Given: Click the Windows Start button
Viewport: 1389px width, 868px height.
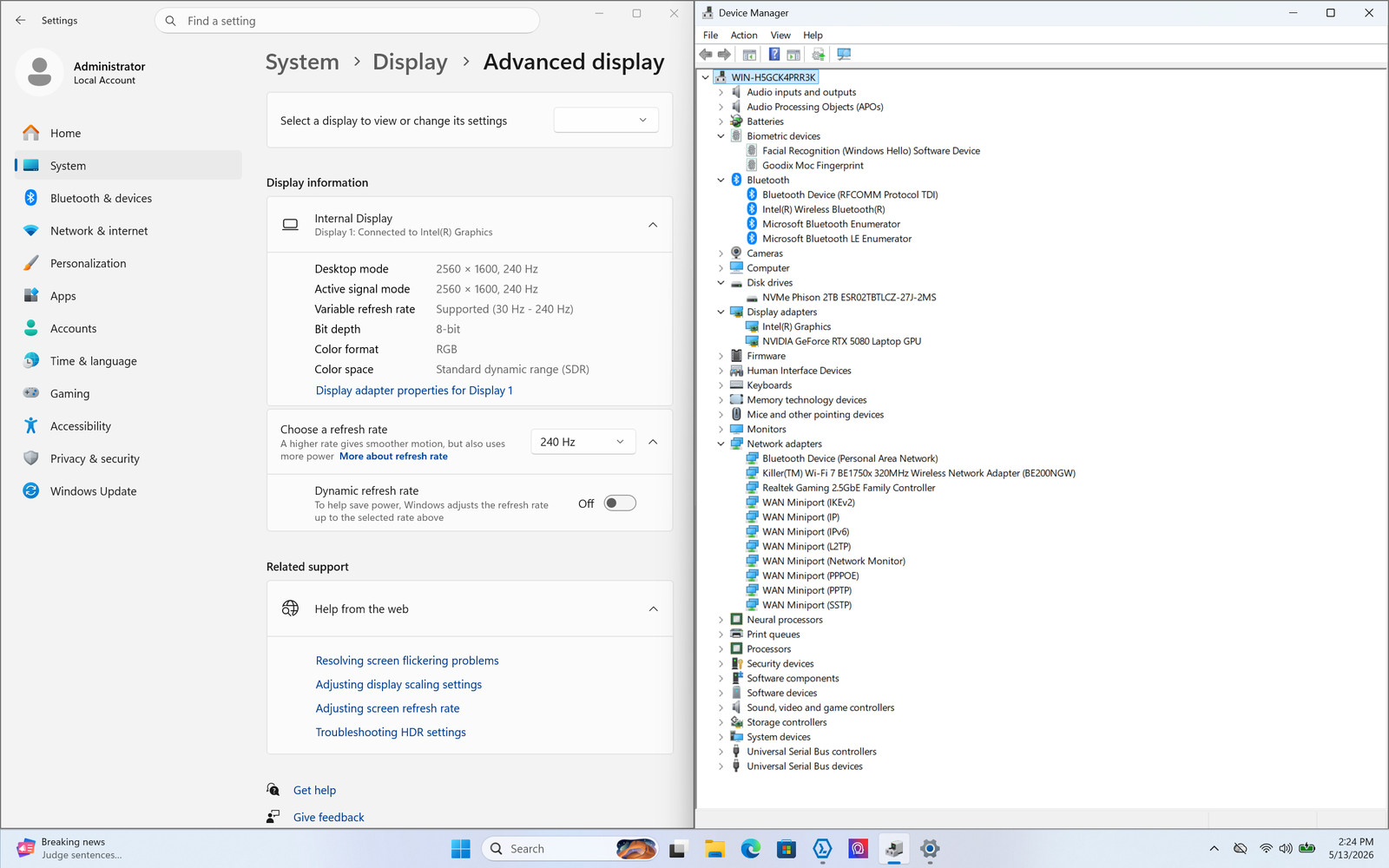Looking at the screenshot, I should coord(461,849).
